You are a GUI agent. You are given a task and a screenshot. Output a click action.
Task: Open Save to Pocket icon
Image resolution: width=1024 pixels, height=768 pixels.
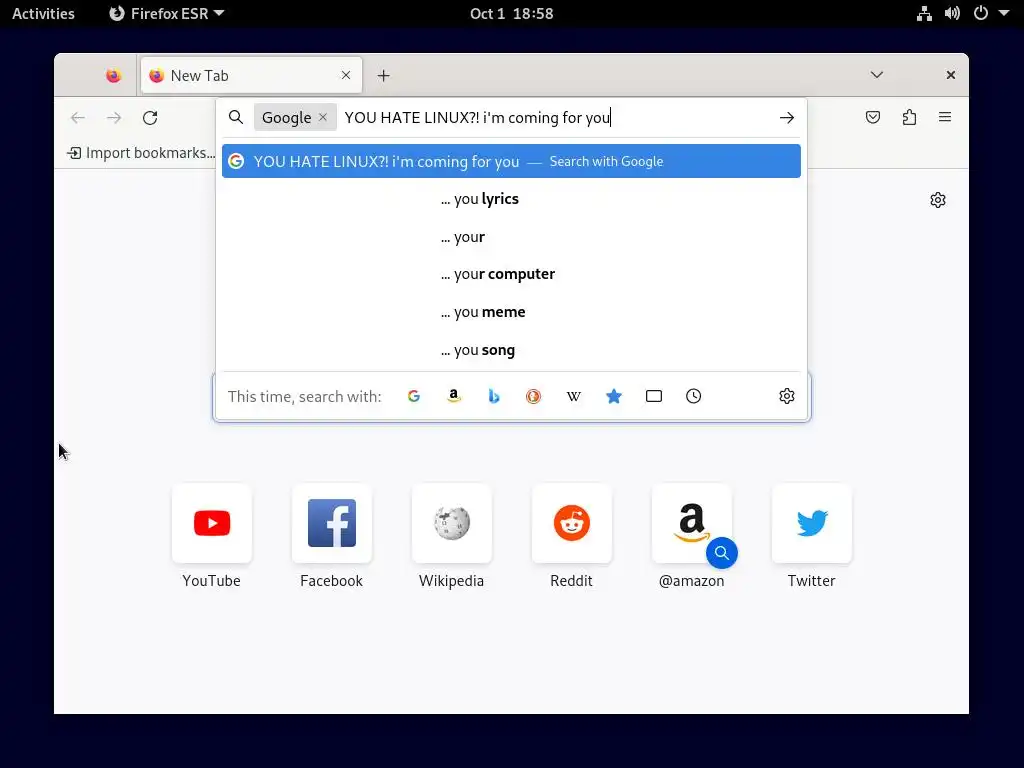(x=873, y=118)
